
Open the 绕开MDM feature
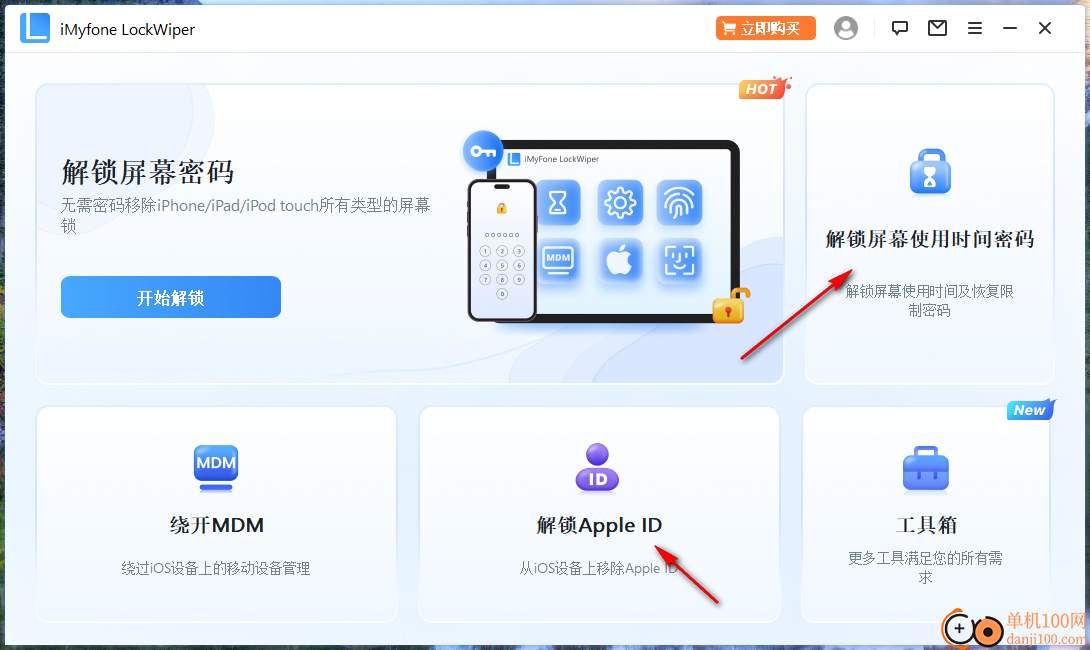click(216, 525)
